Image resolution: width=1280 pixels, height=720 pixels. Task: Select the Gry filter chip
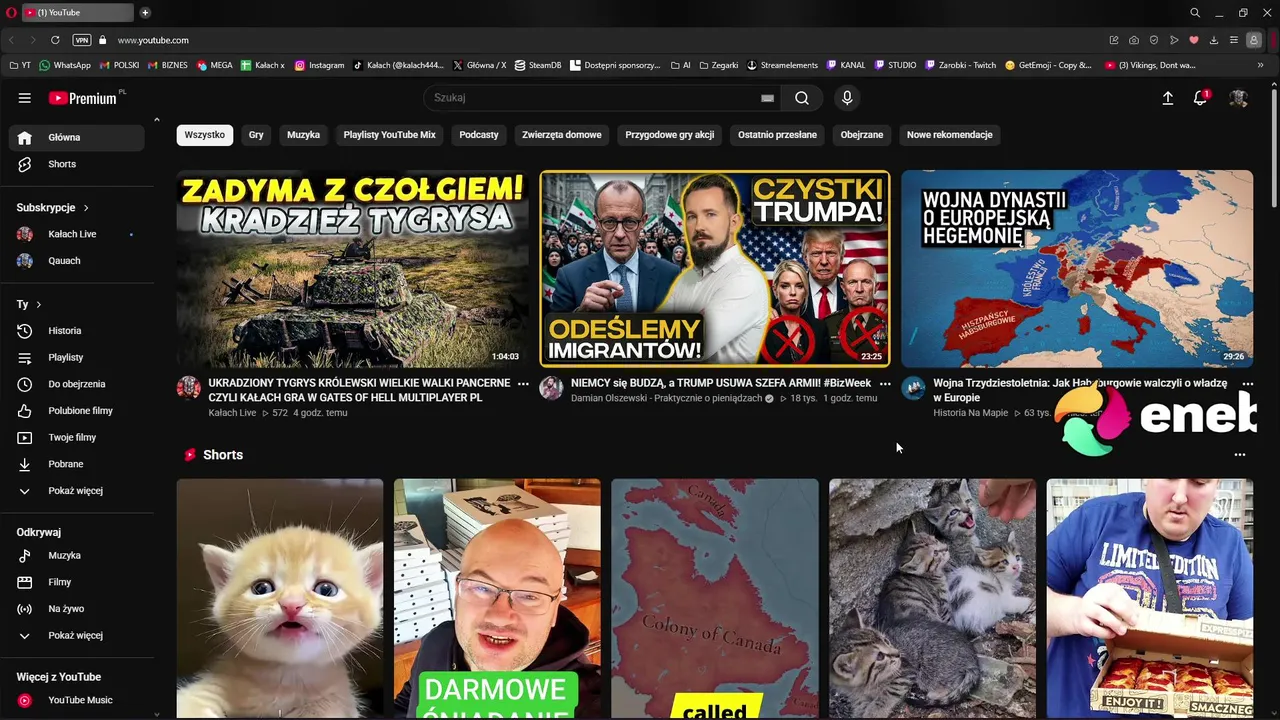(256, 135)
